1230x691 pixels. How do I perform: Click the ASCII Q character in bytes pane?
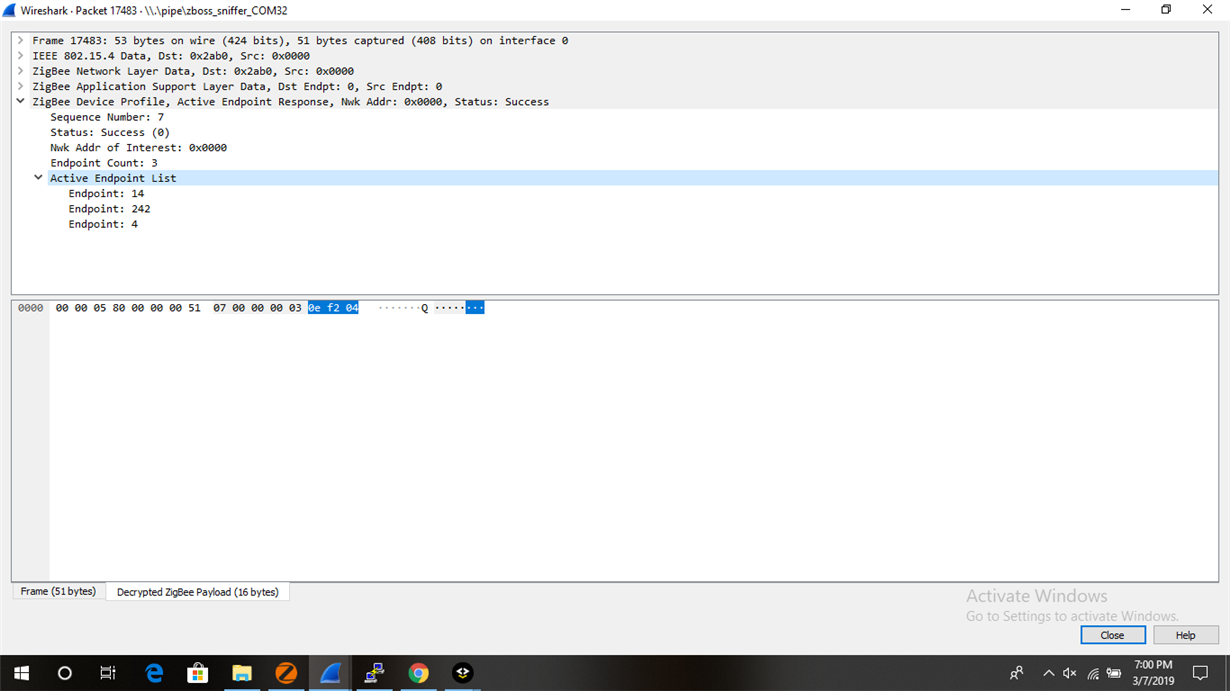(x=424, y=308)
